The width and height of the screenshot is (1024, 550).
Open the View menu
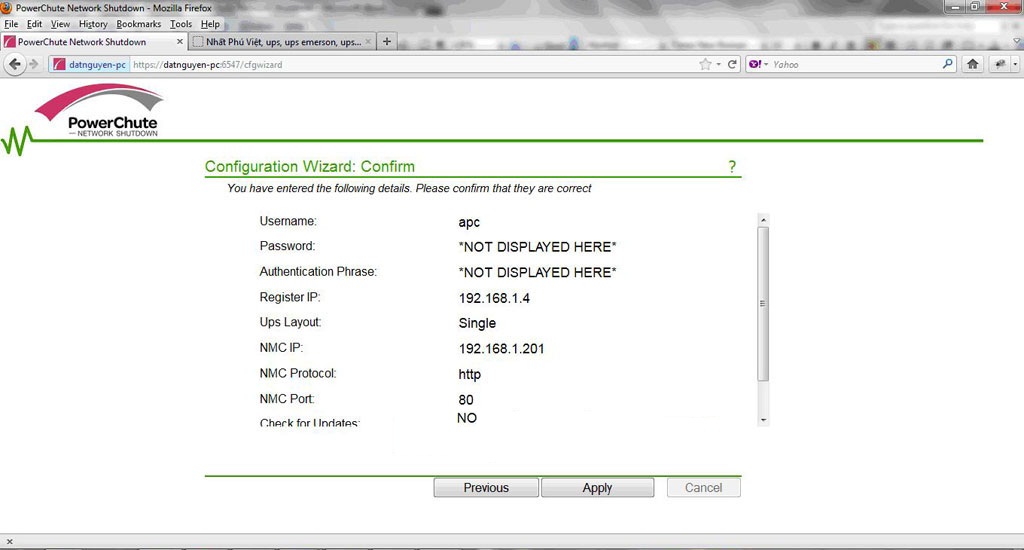(x=60, y=24)
